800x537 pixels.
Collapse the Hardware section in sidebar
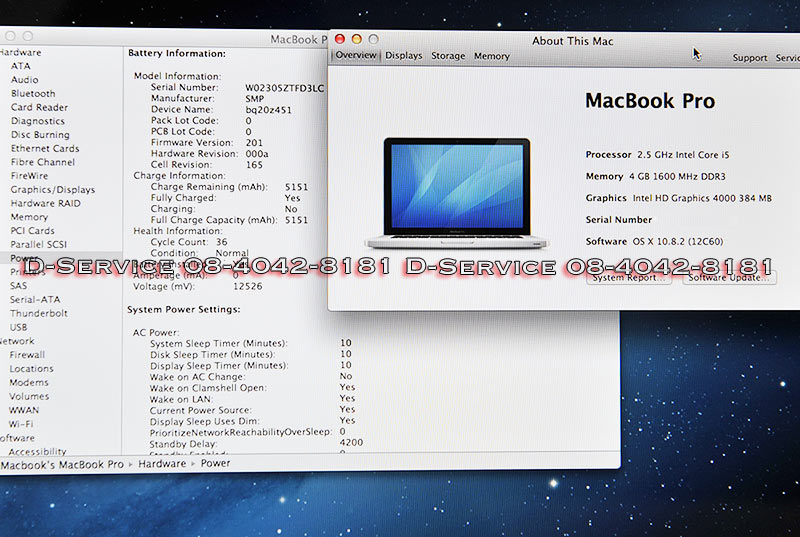[x=20, y=52]
